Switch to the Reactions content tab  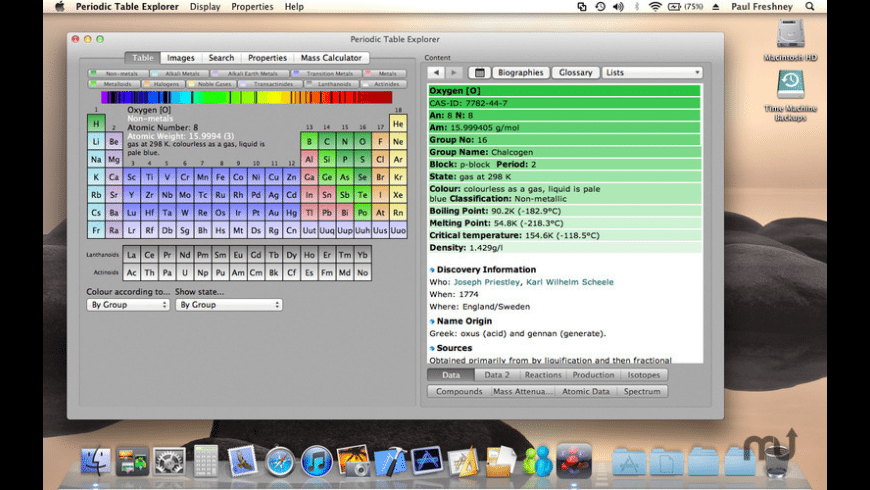point(543,375)
